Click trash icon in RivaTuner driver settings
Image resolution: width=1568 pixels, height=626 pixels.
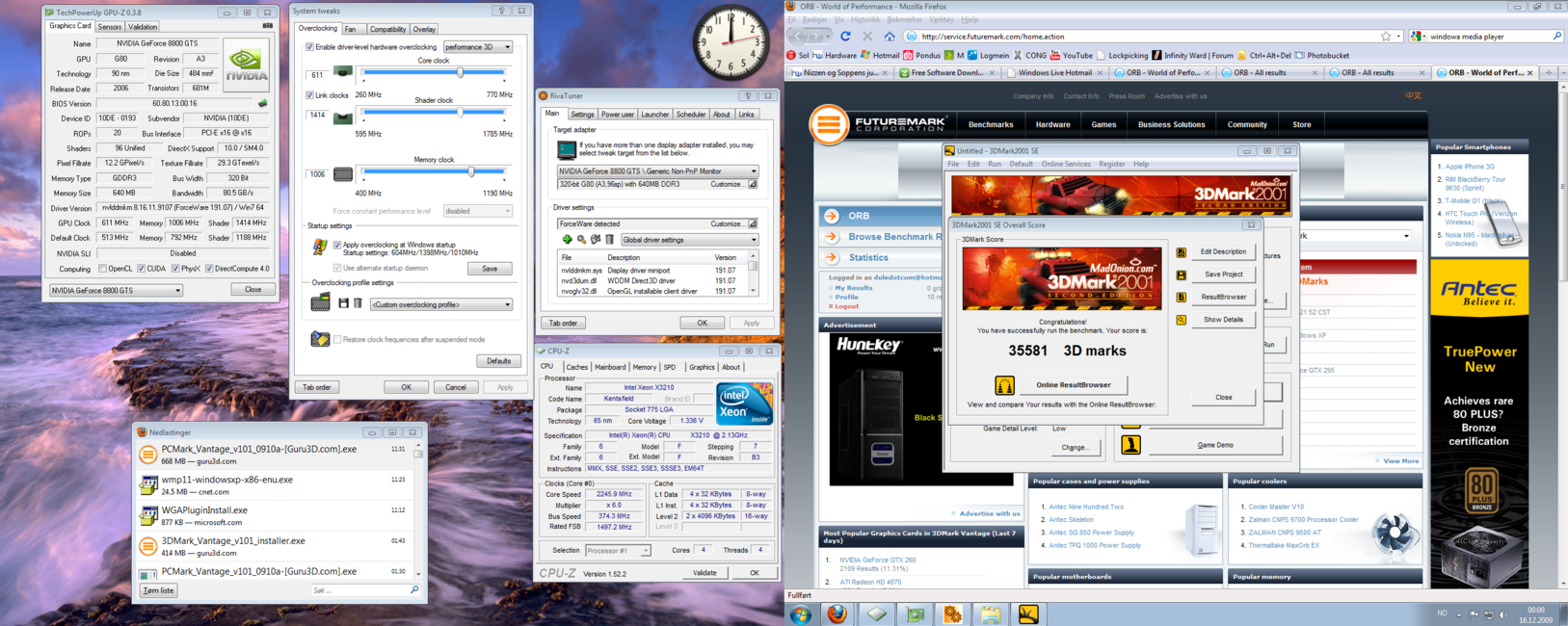[x=609, y=240]
